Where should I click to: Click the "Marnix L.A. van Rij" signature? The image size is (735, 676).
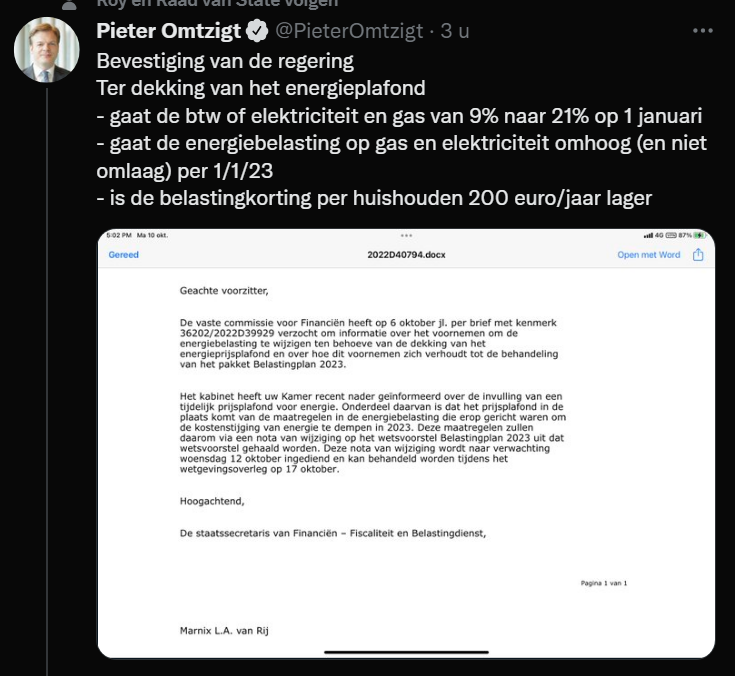224,631
